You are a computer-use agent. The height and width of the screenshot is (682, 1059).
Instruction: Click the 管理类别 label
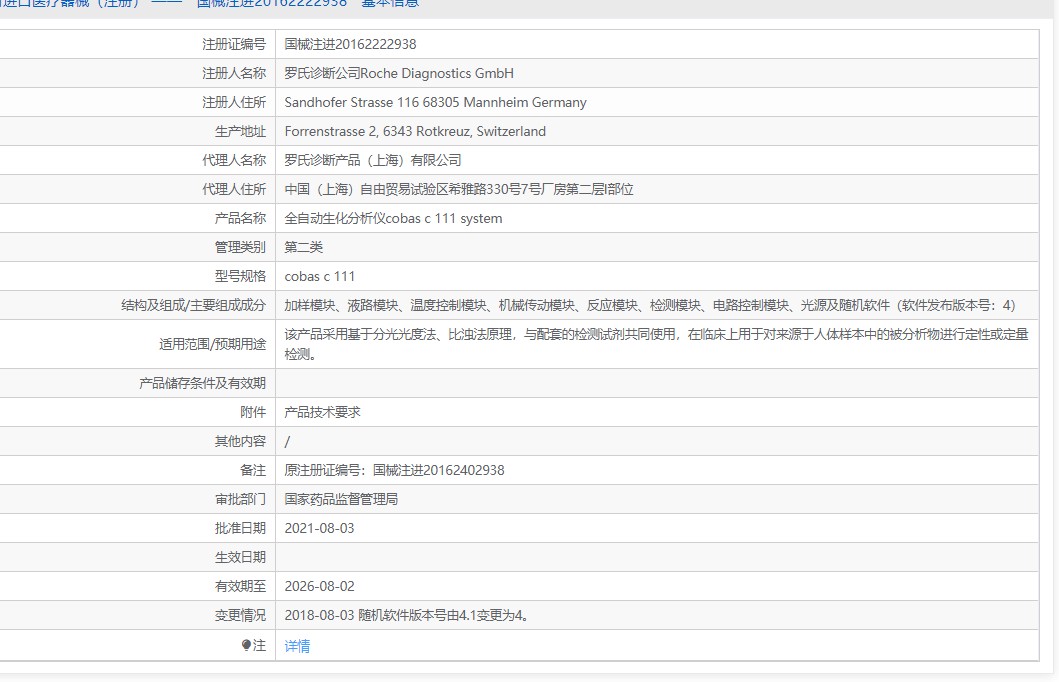[x=240, y=247]
